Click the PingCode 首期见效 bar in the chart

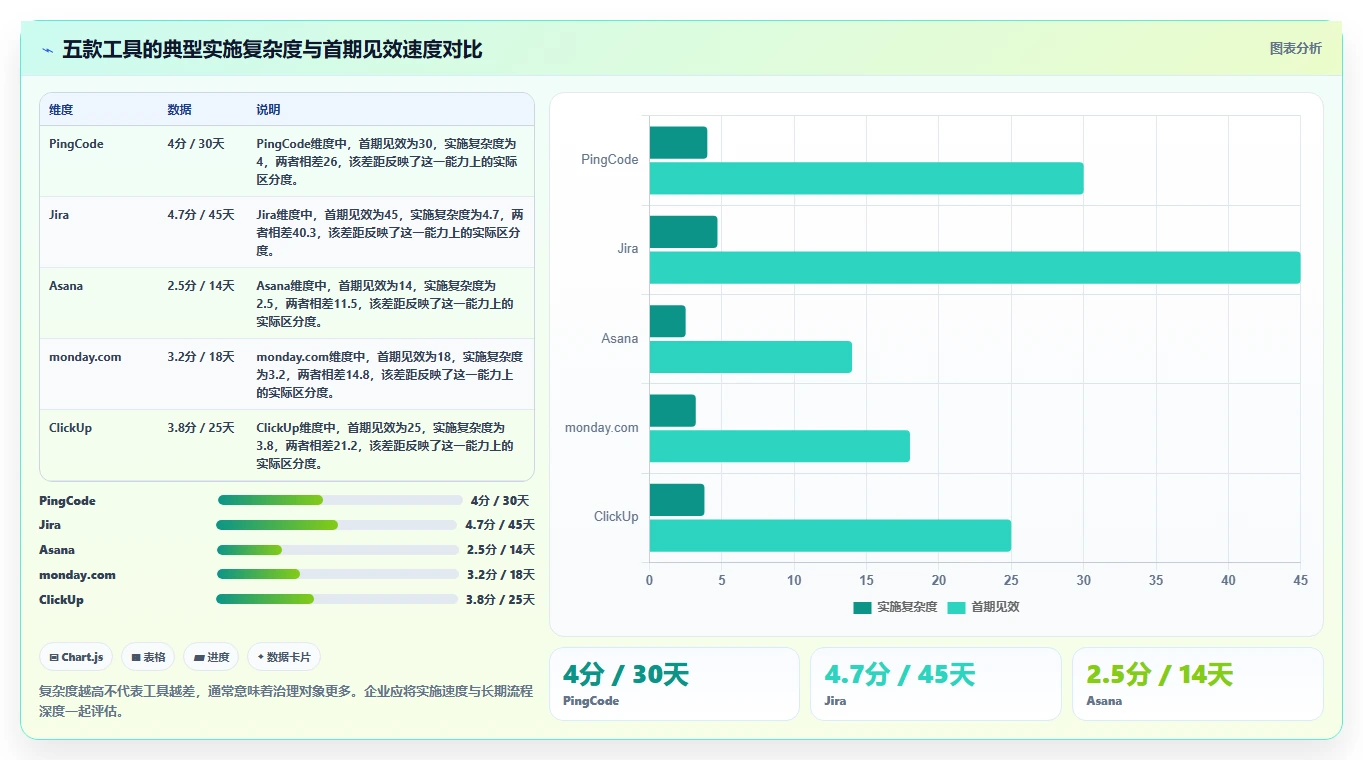click(866, 178)
